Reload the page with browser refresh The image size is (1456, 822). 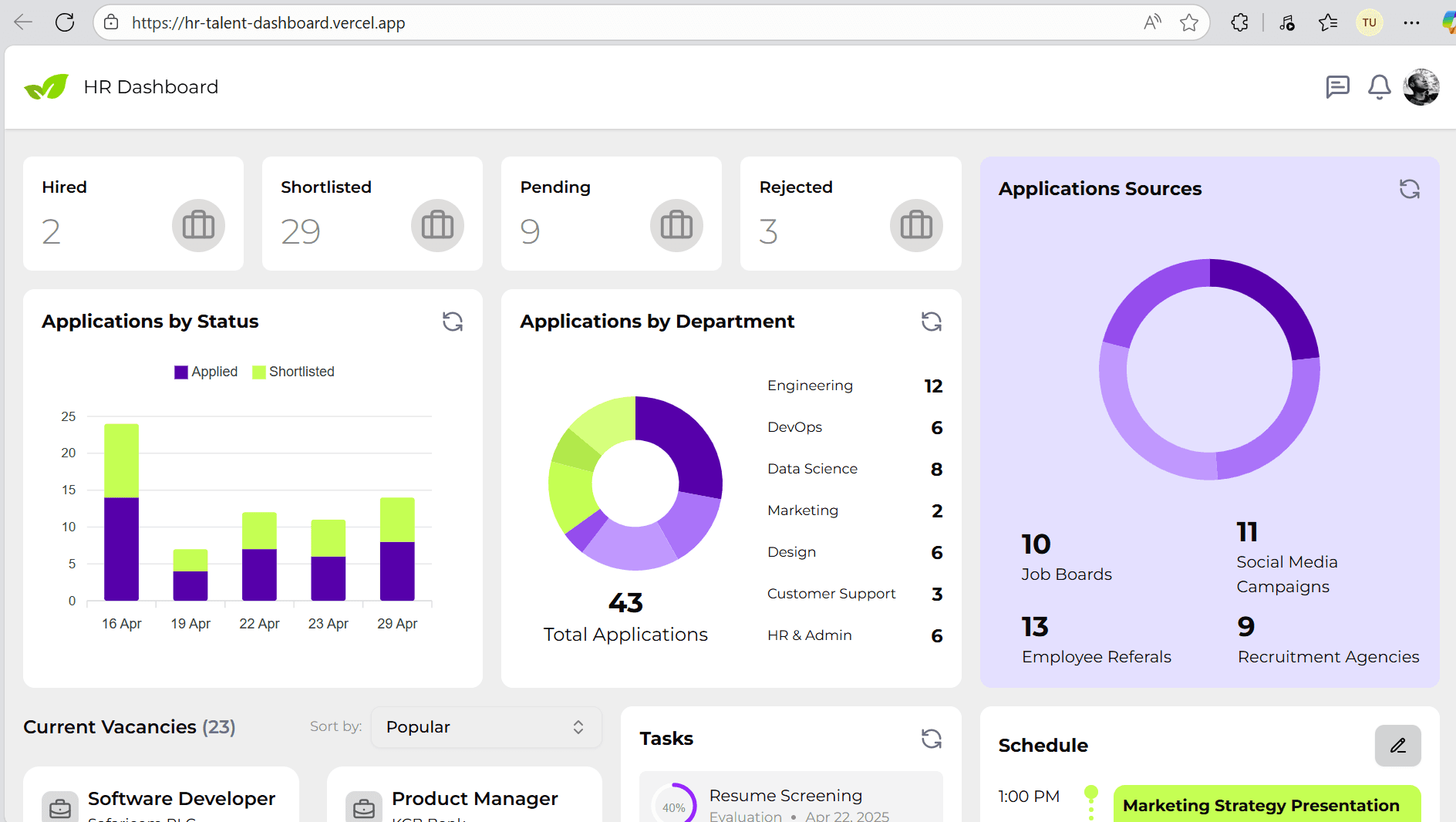pyautogui.click(x=65, y=23)
